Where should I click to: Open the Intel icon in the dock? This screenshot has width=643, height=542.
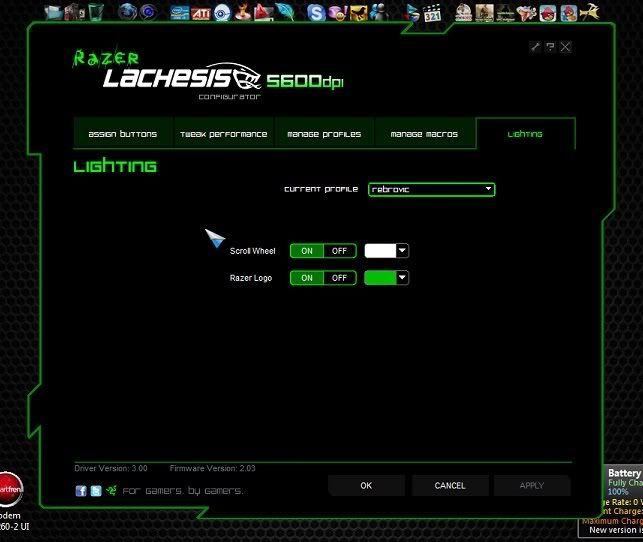coord(180,13)
